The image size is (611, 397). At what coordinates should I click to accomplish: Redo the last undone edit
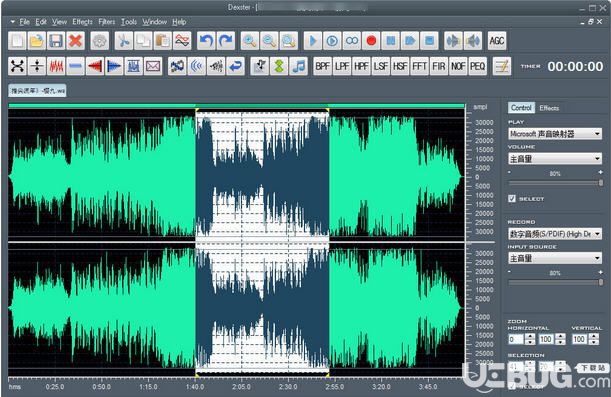click(x=226, y=41)
